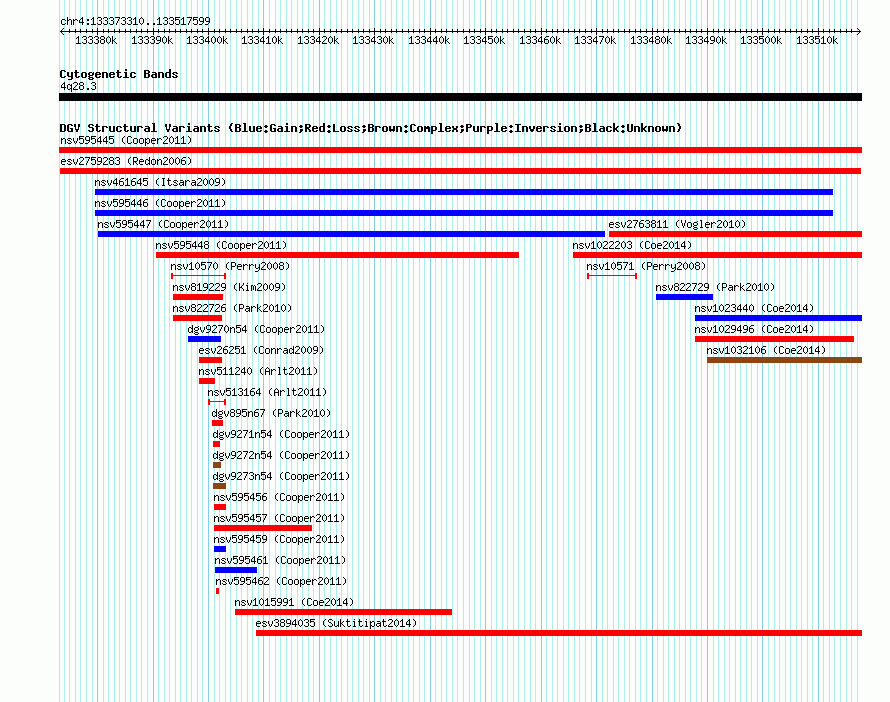Click nsv1015991 (Coe2014) red loss bar
The width and height of the screenshot is (890, 702).
343,612
